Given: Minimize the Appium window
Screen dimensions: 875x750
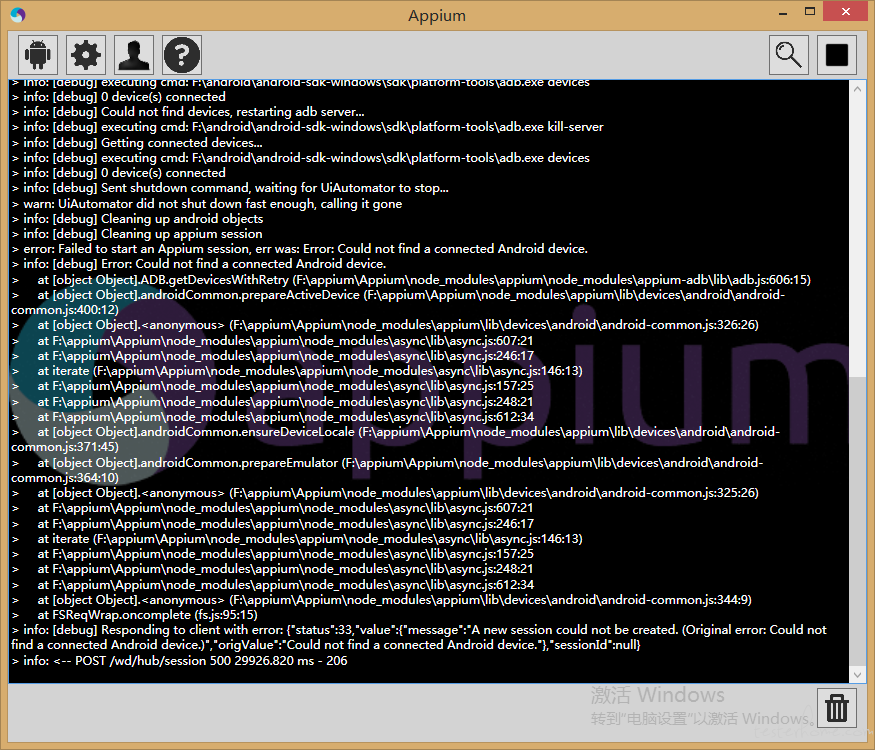Looking at the screenshot, I should pyautogui.click(x=783, y=13).
